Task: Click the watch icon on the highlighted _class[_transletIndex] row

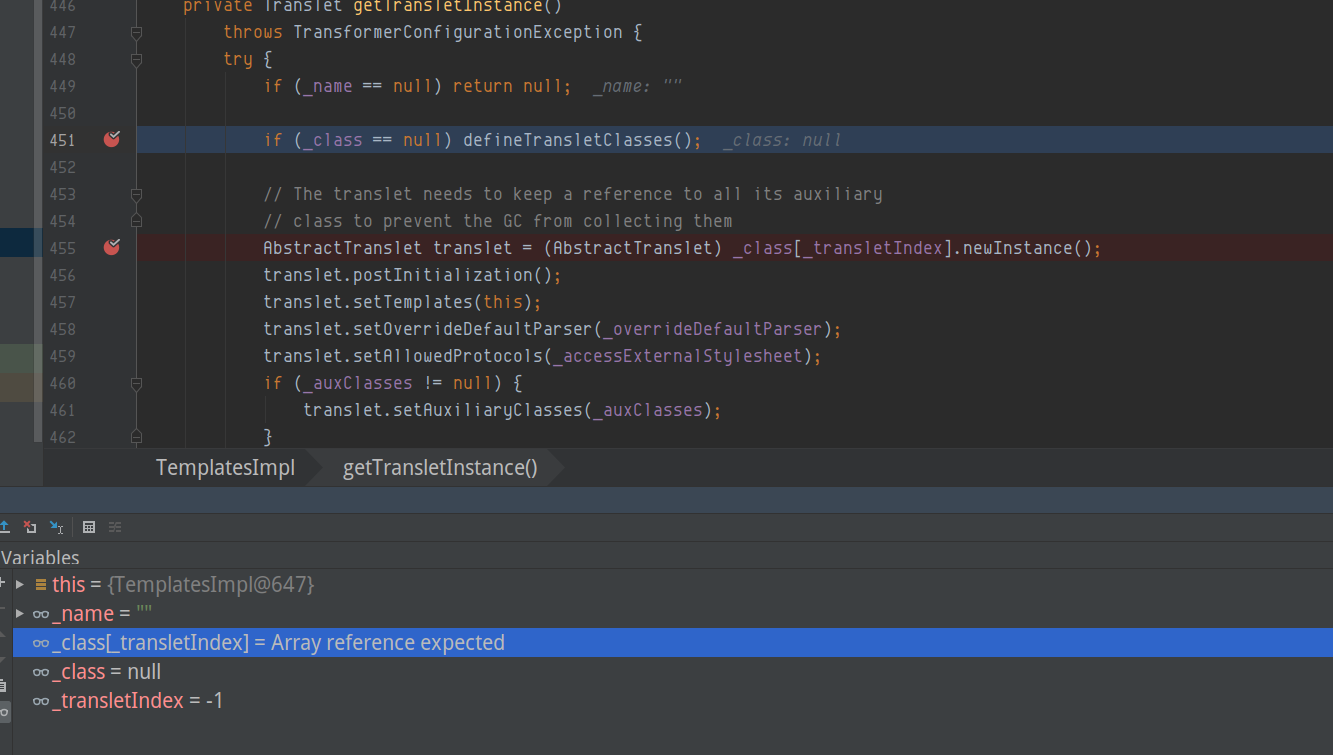Action: coord(41,643)
